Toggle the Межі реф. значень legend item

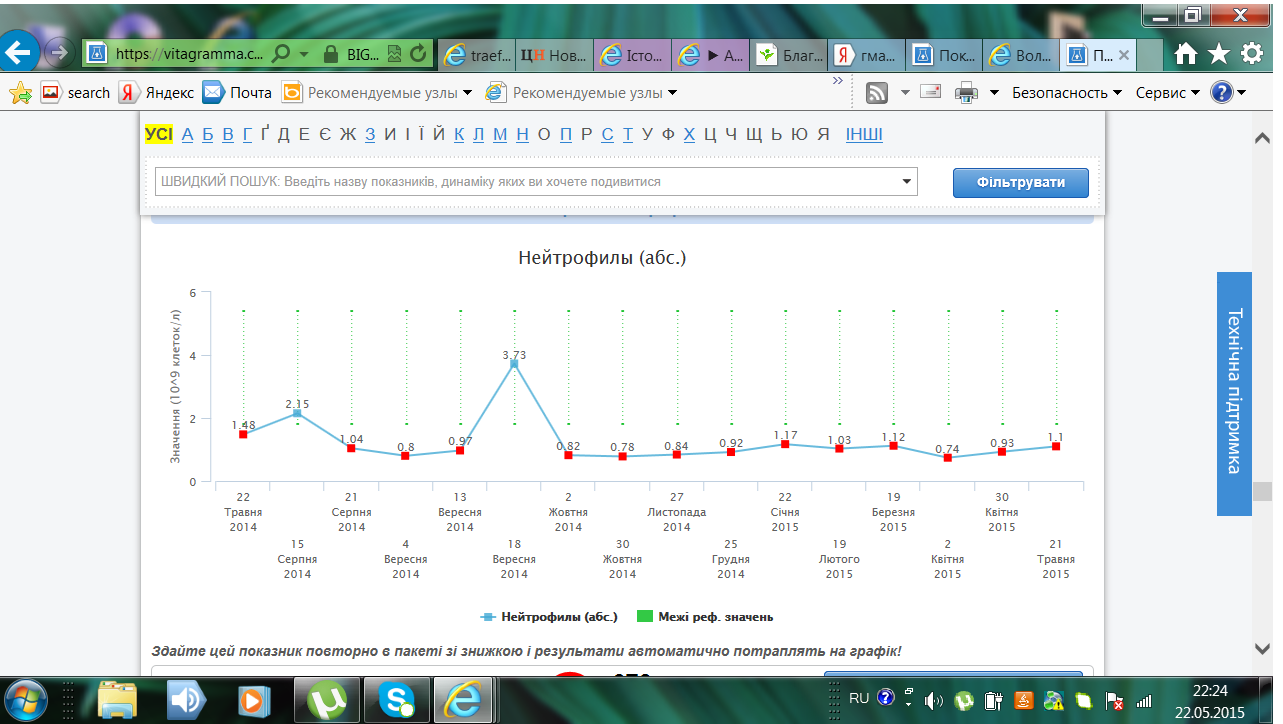click(x=705, y=617)
